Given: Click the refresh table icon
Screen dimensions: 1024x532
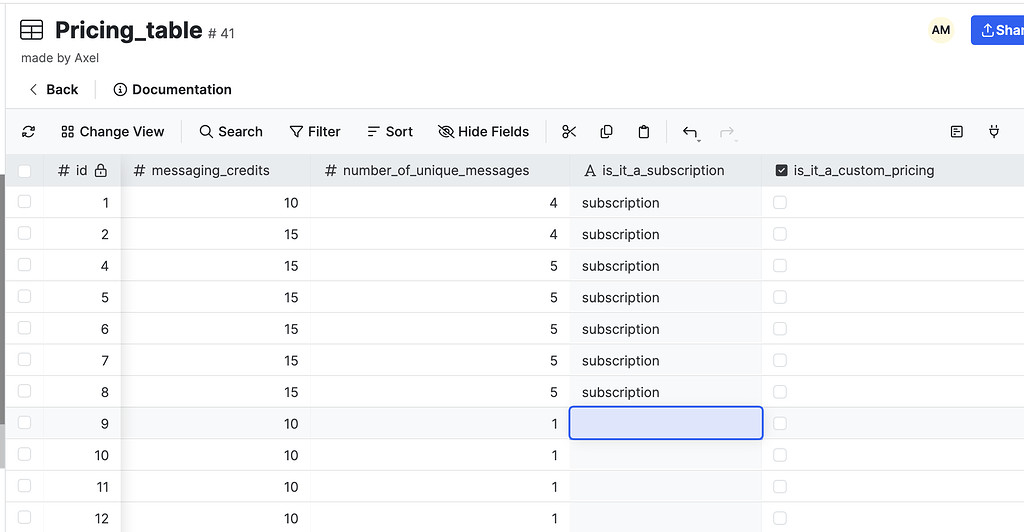Looking at the screenshot, I should 28,132.
